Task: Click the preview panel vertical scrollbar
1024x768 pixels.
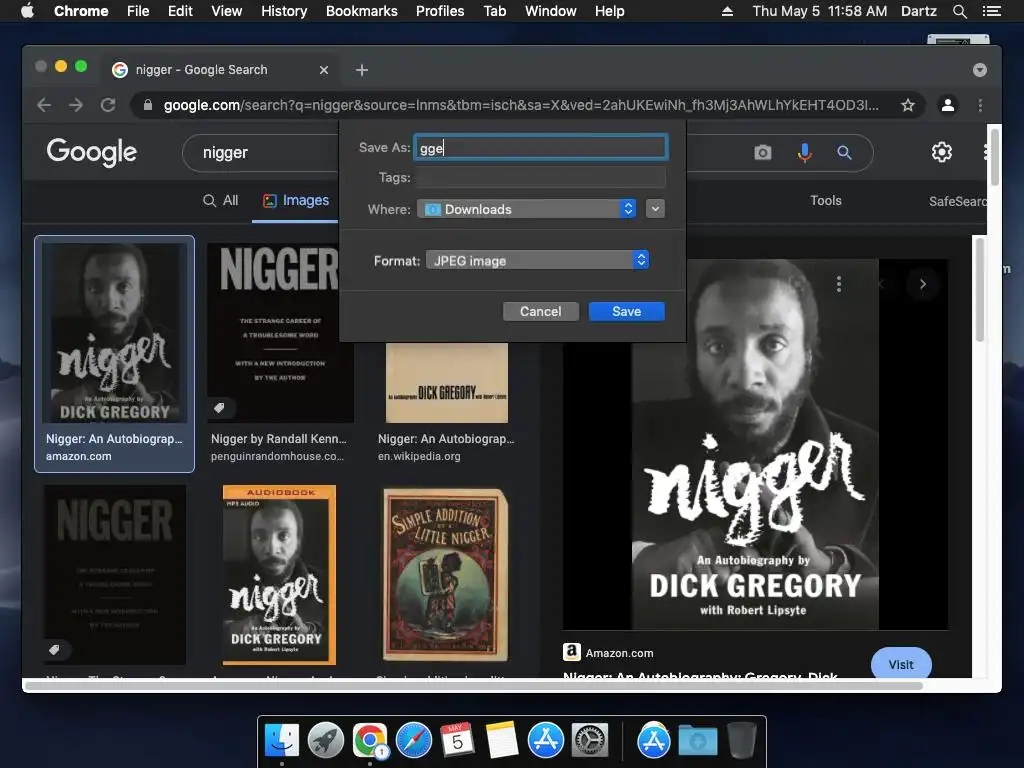Action: click(980, 289)
